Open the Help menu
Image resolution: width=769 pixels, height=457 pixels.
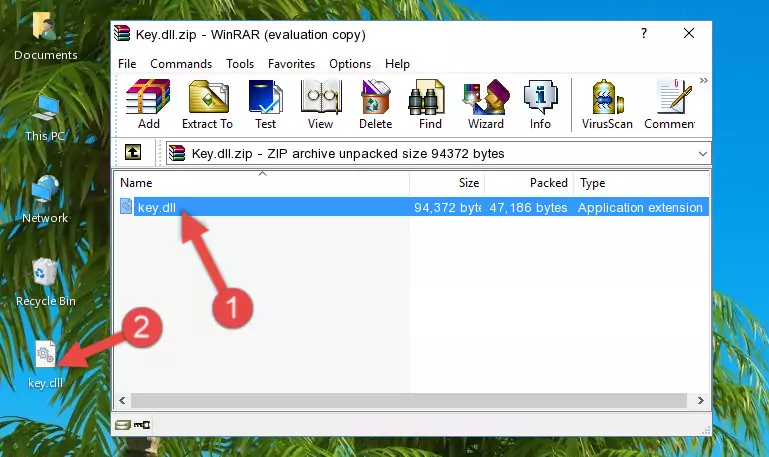397,64
